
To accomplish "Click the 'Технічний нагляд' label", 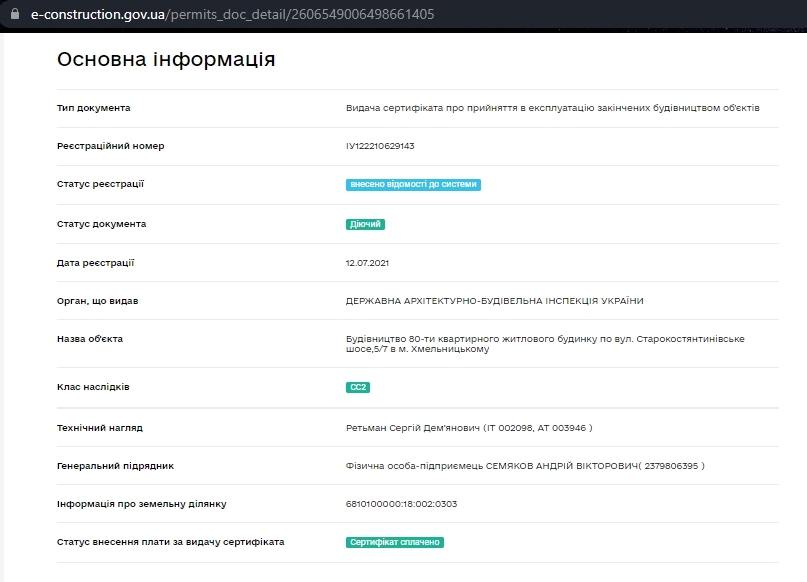I will click(100, 428).
